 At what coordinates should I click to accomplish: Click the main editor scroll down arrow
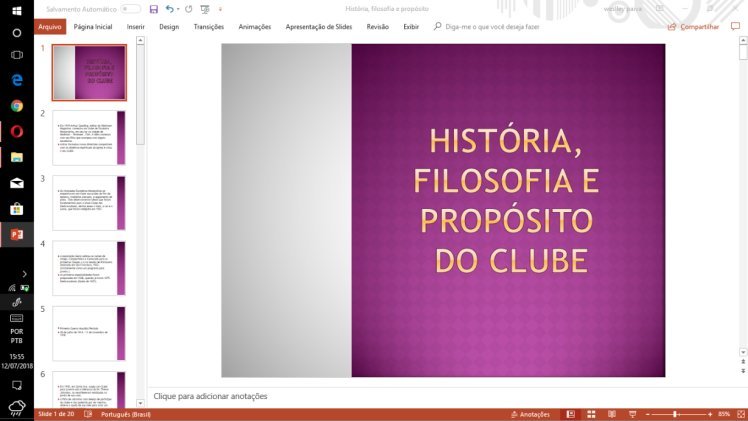coord(743,352)
